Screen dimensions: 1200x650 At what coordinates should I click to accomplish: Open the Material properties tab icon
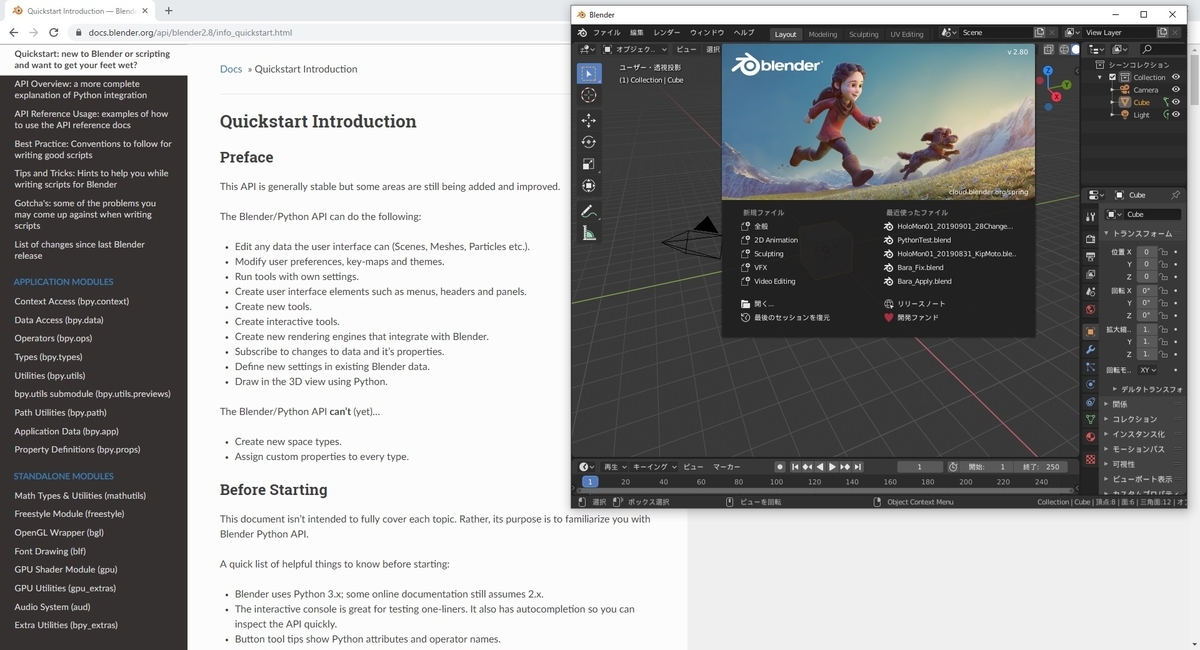coord(1090,436)
